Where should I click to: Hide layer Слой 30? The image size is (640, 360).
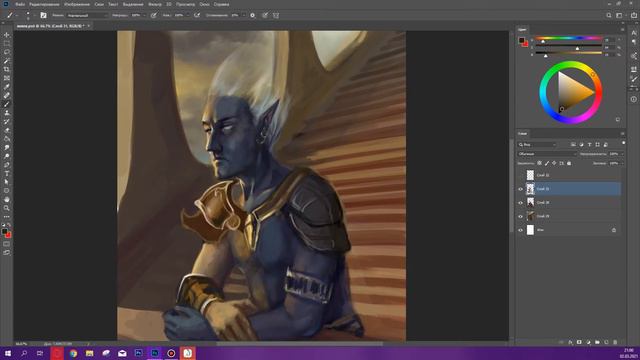[x=520, y=203]
